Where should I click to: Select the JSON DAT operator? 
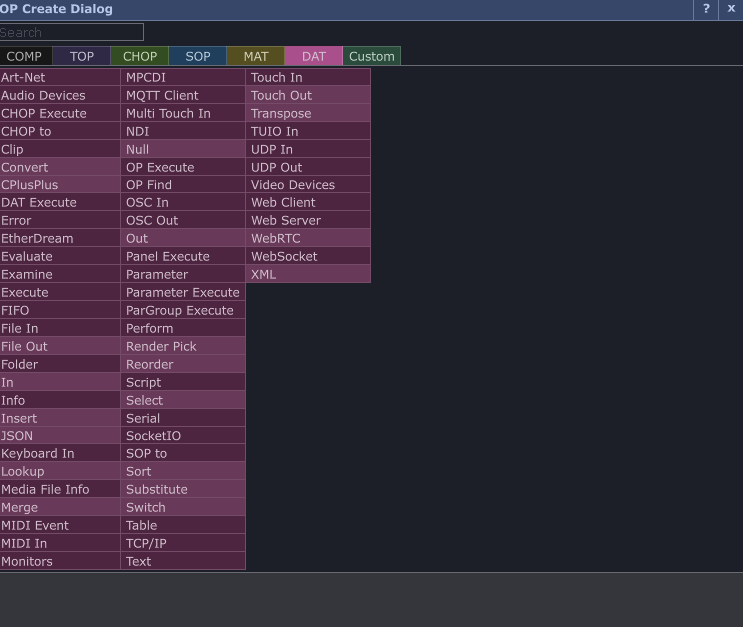click(x=60, y=435)
